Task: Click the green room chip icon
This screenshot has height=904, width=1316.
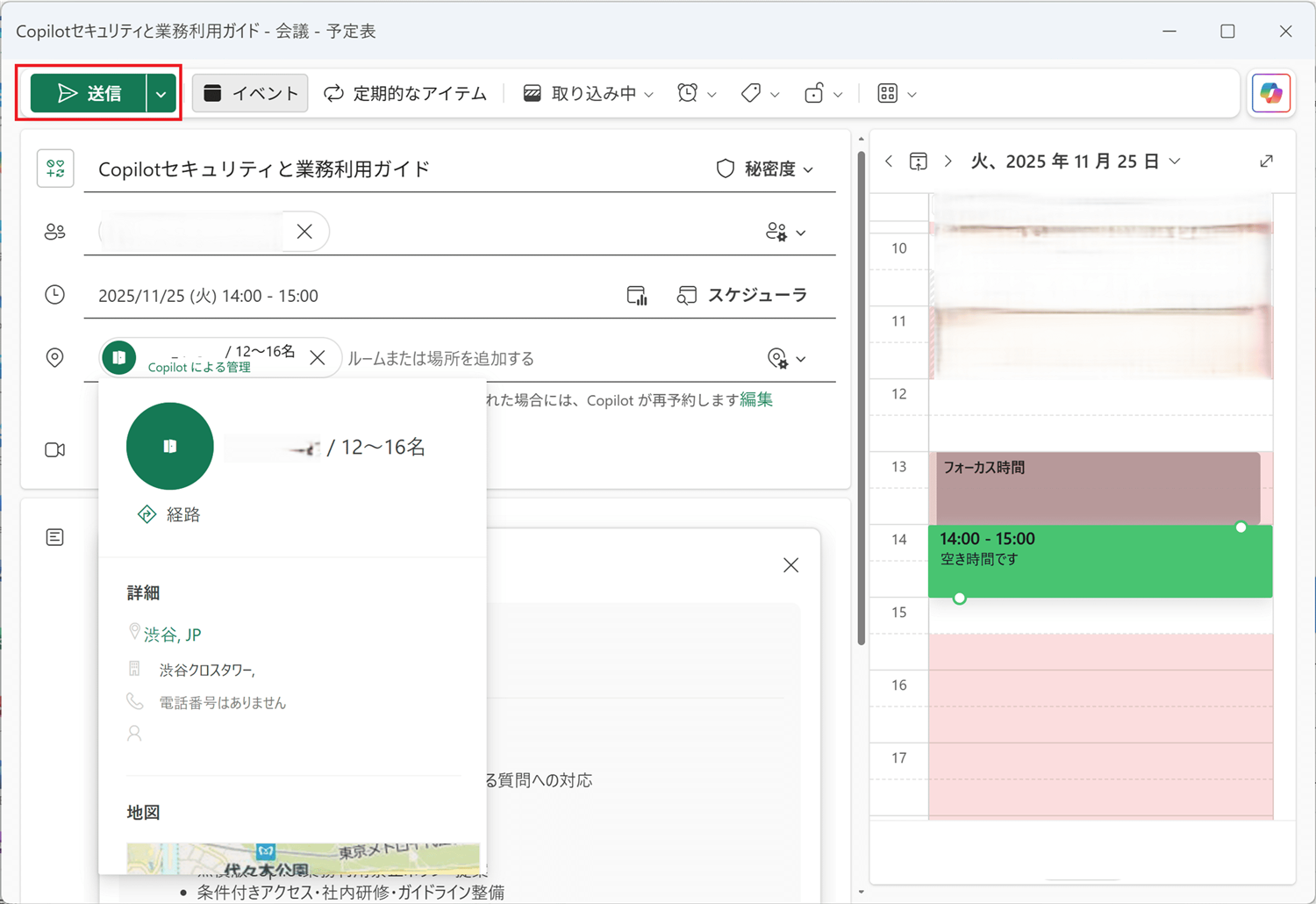Action: point(119,358)
